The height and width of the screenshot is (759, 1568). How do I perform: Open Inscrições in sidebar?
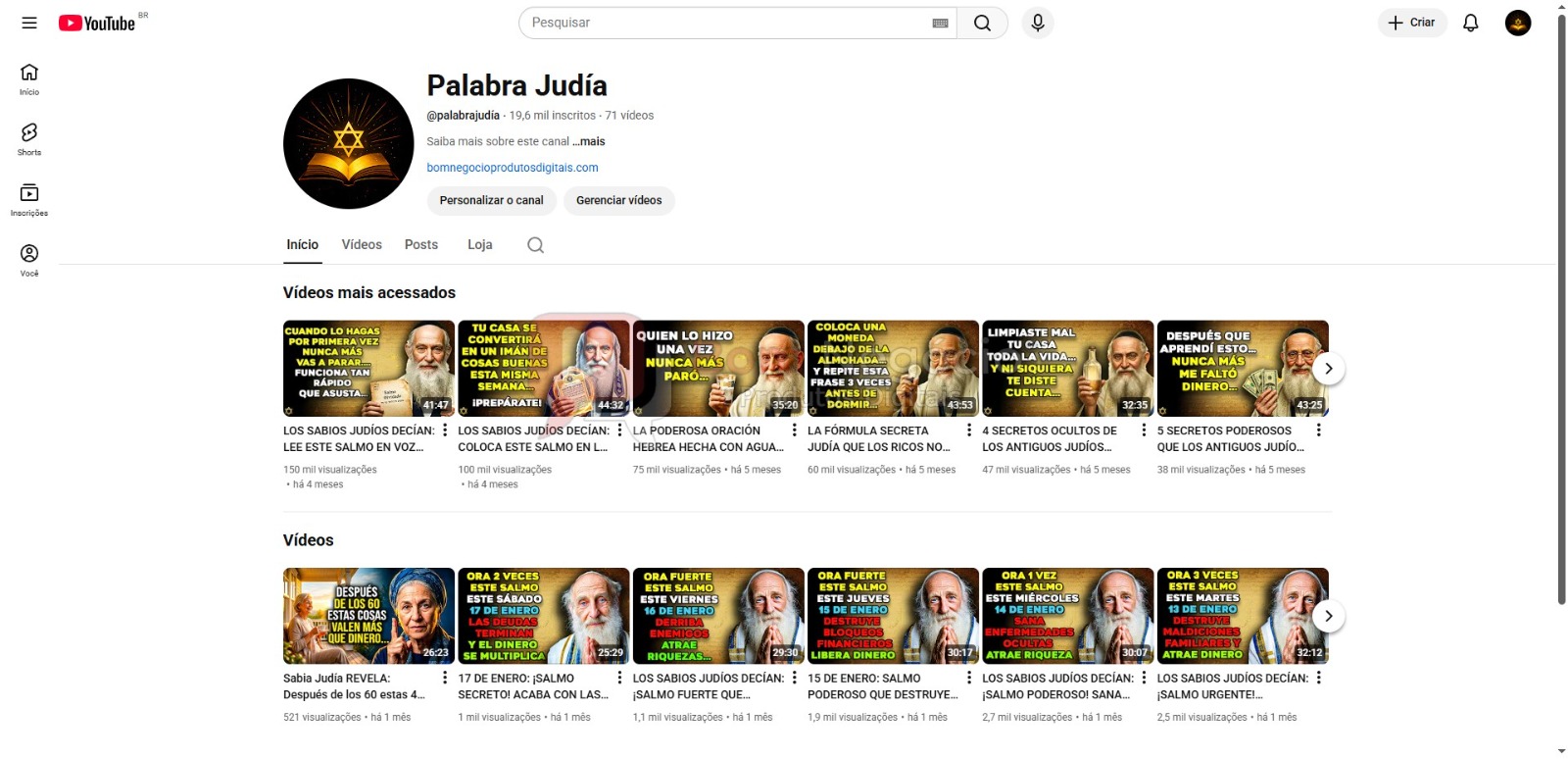click(x=29, y=199)
